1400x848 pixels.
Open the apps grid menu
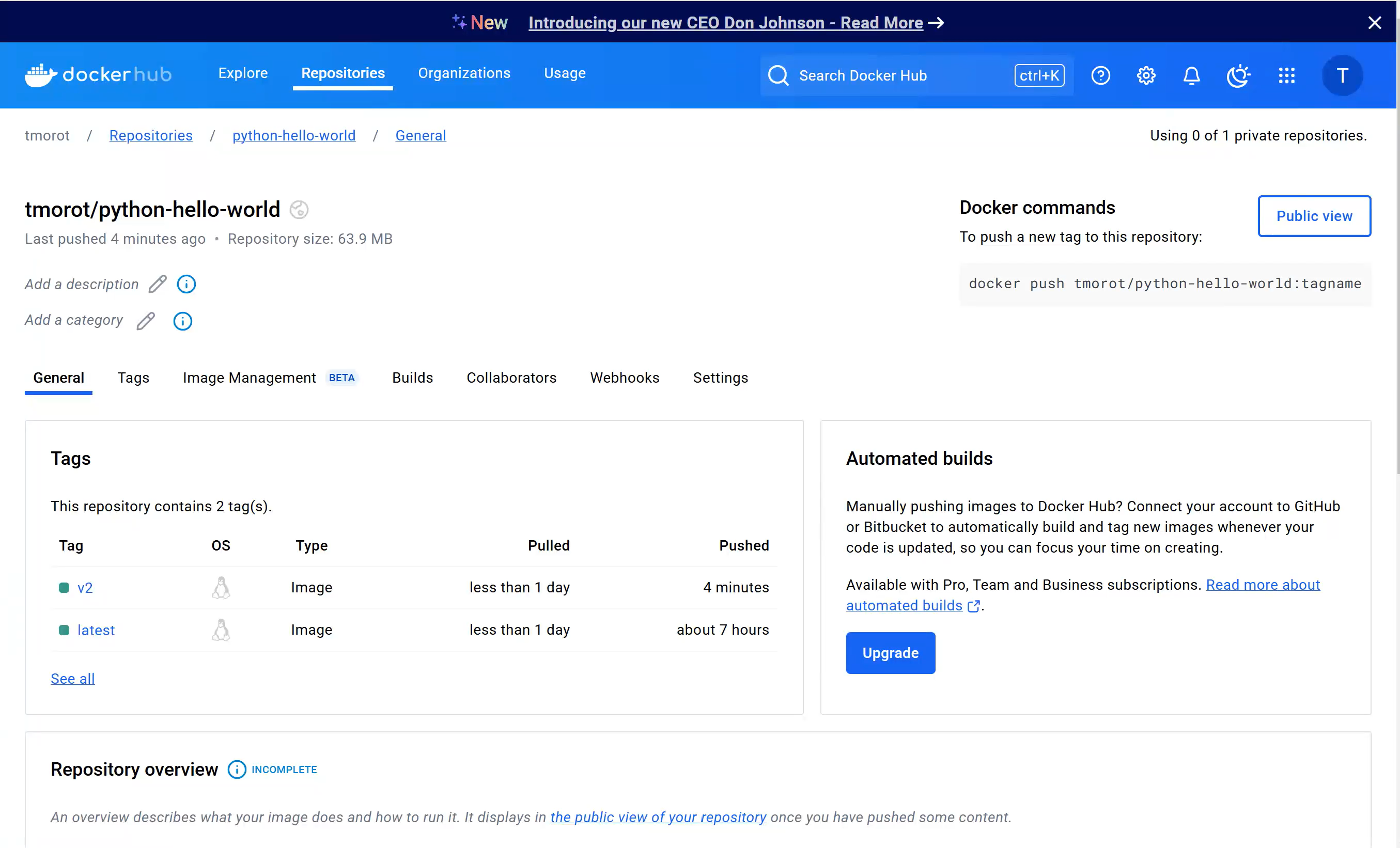pyautogui.click(x=1286, y=75)
